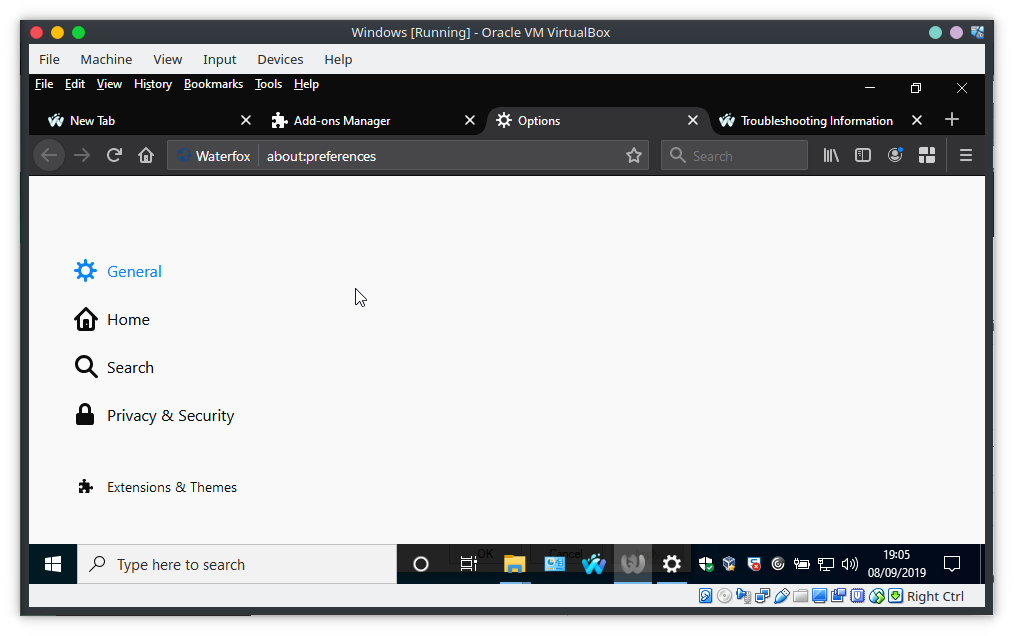Open the Waterfox File menu
1014x636 pixels.
pyautogui.click(x=44, y=84)
